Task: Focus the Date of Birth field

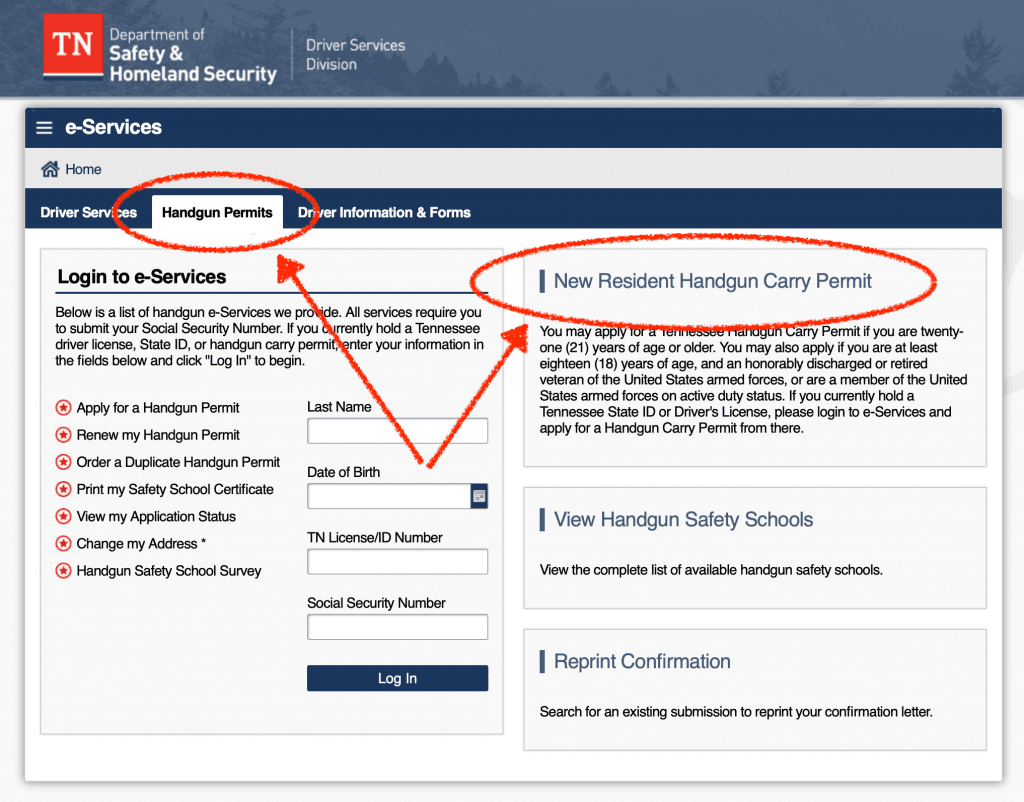Action: point(389,496)
